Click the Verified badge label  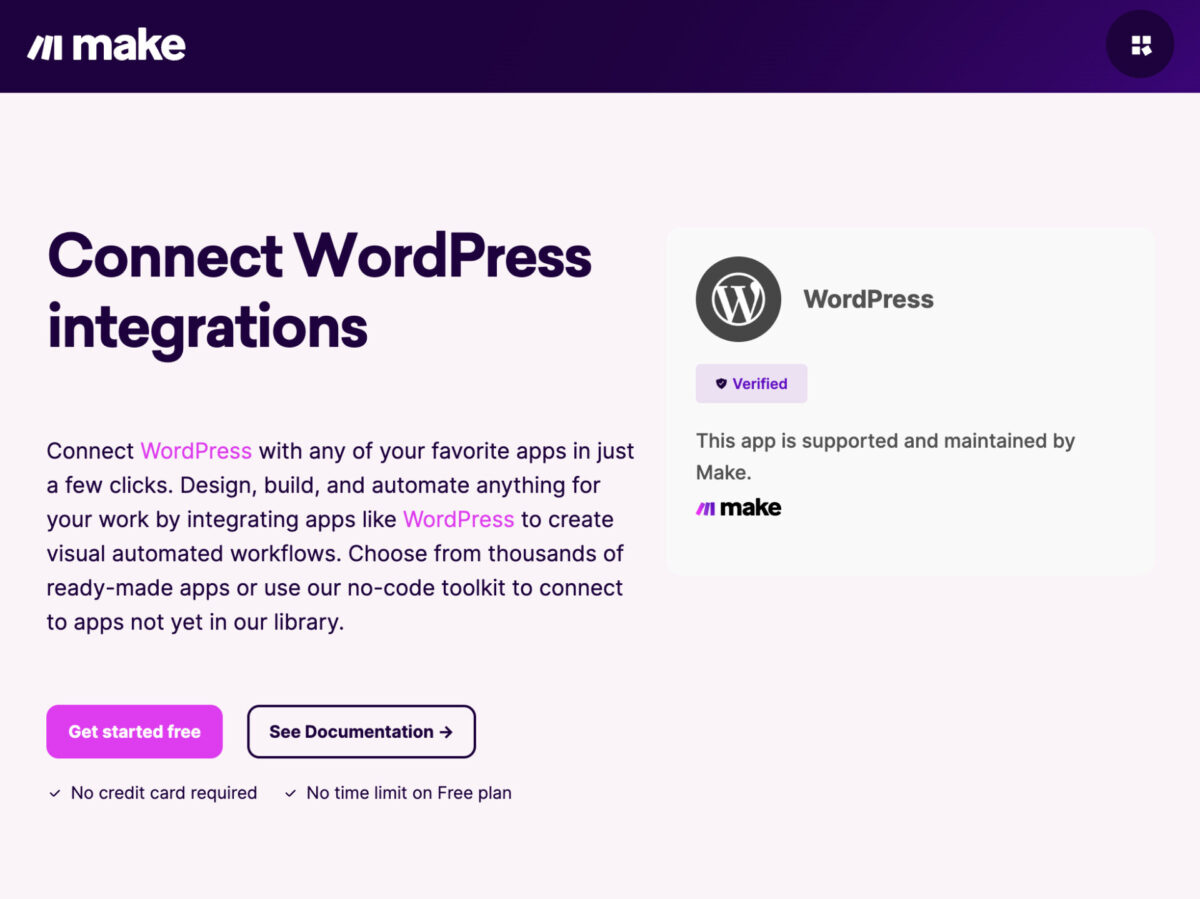point(759,384)
